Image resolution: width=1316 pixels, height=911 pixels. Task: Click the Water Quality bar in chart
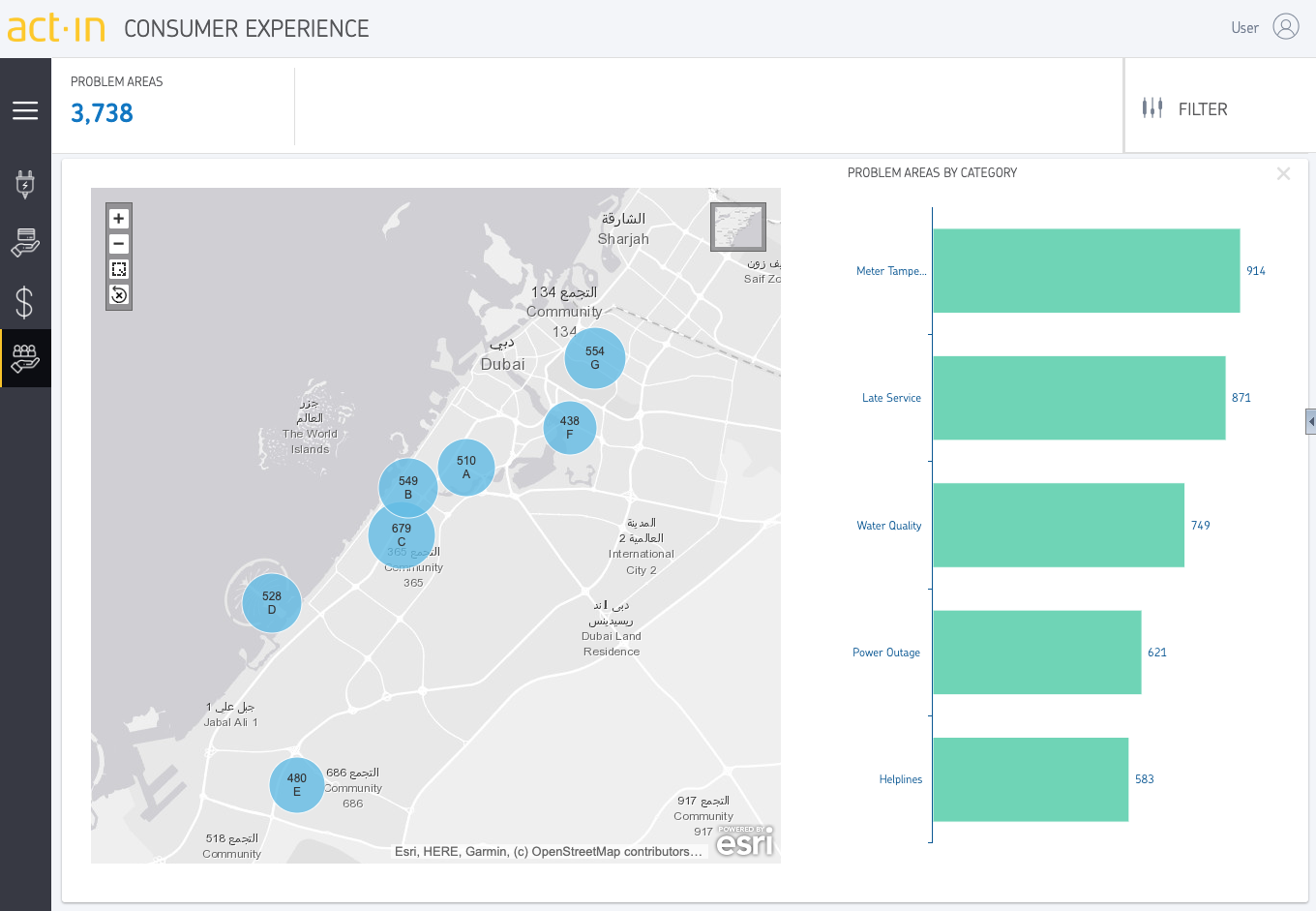1059,525
